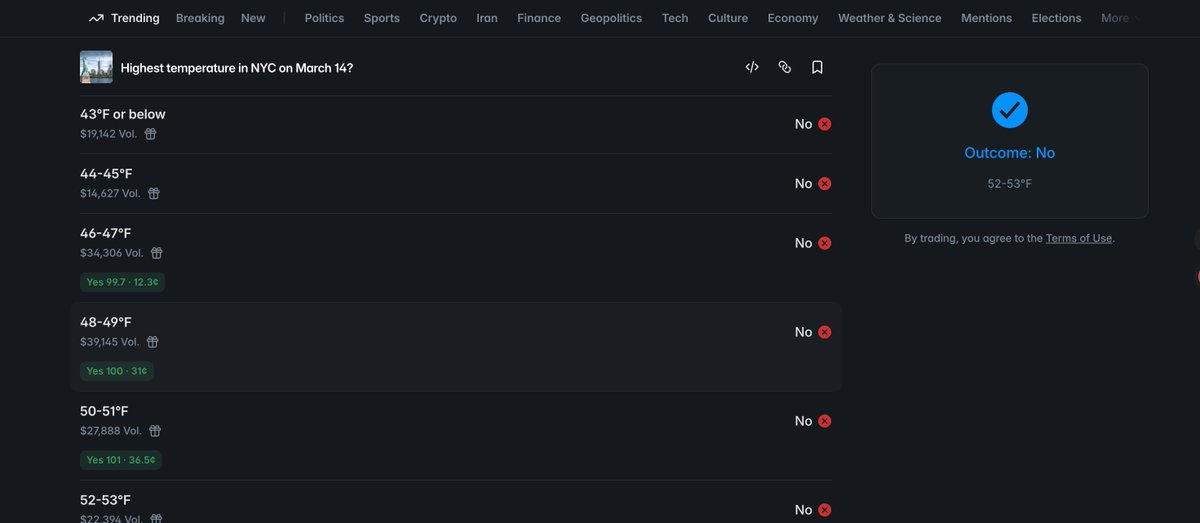Image resolution: width=1200 pixels, height=523 pixels.
Task: Bookmark this NYC temperature market
Action: (x=817, y=67)
